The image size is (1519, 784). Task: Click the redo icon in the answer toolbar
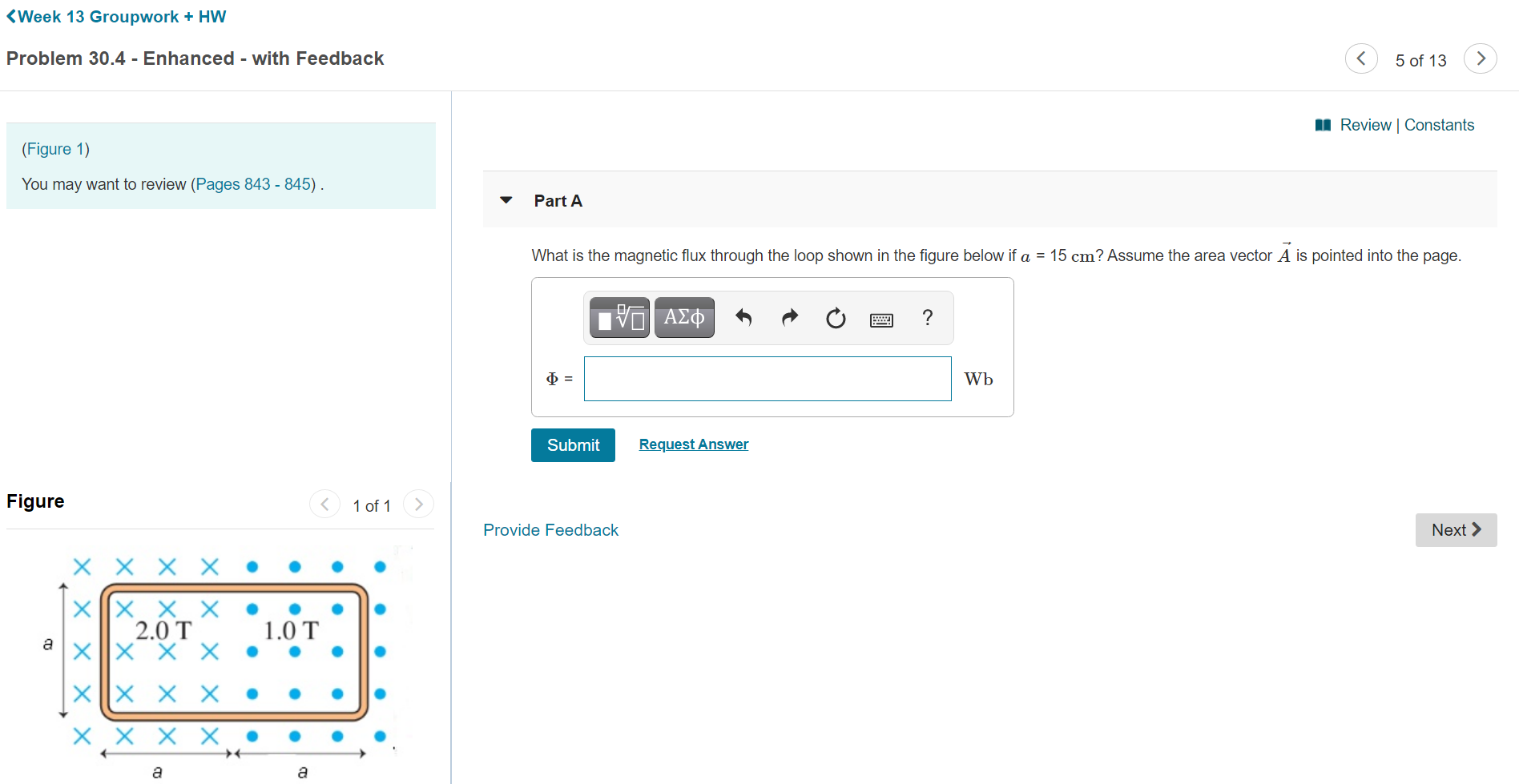[x=789, y=318]
